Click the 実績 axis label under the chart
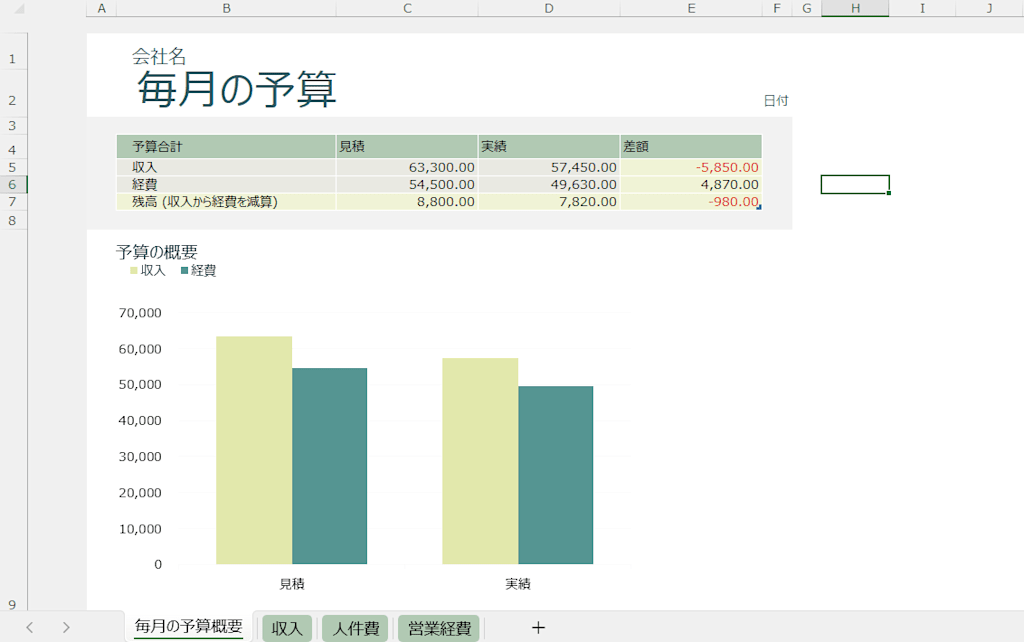The width and height of the screenshot is (1024, 642). point(518,584)
